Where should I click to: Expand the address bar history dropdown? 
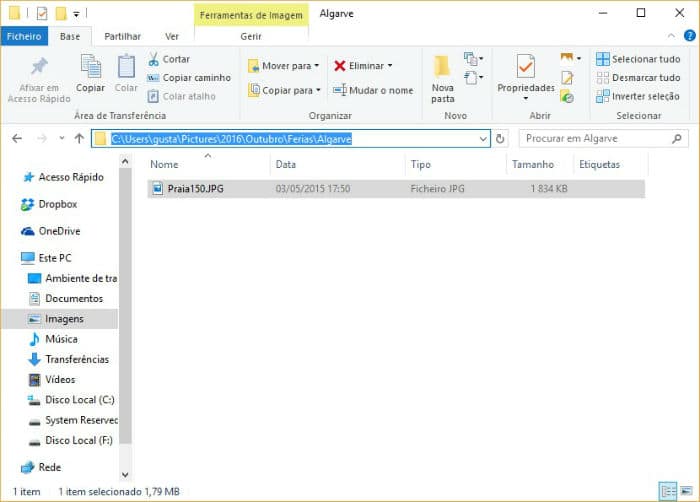[x=483, y=139]
